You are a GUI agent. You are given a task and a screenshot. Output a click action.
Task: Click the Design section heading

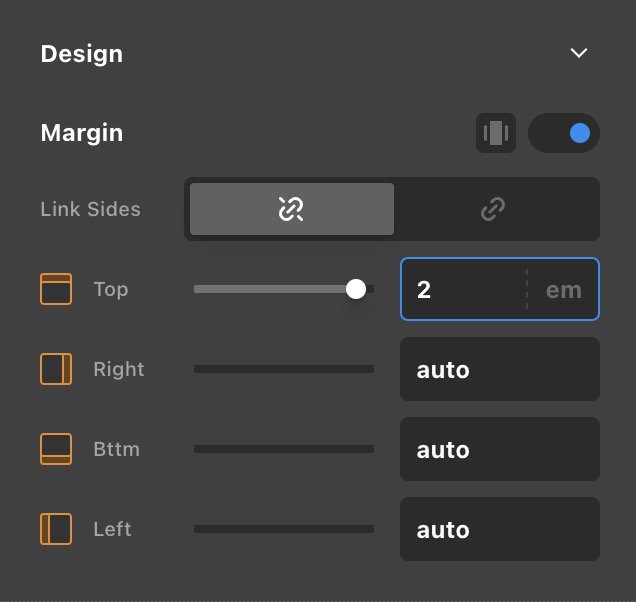pos(82,54)
